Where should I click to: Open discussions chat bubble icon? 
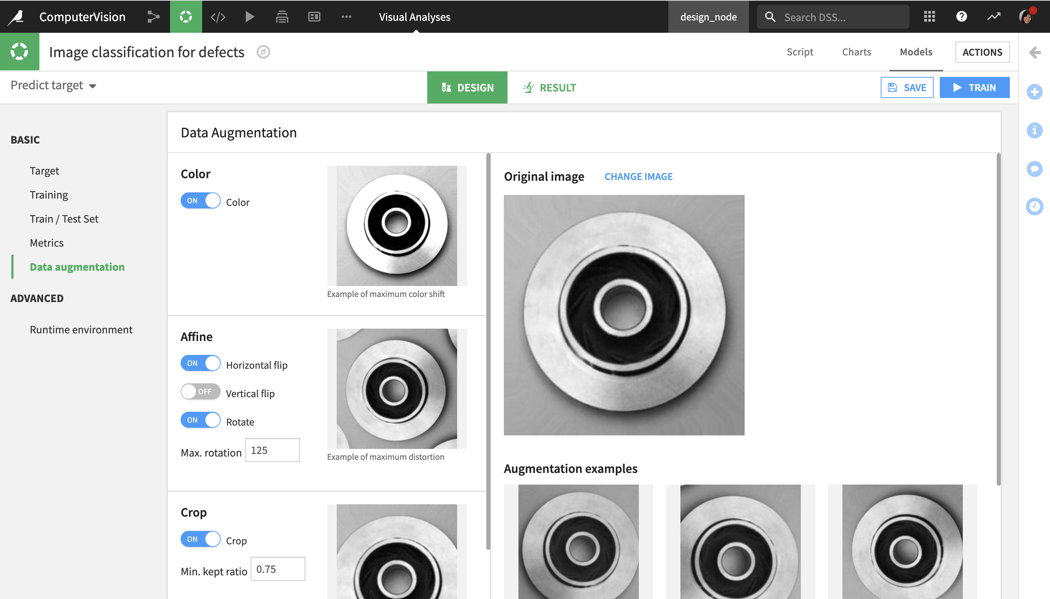coord(1035,169)
